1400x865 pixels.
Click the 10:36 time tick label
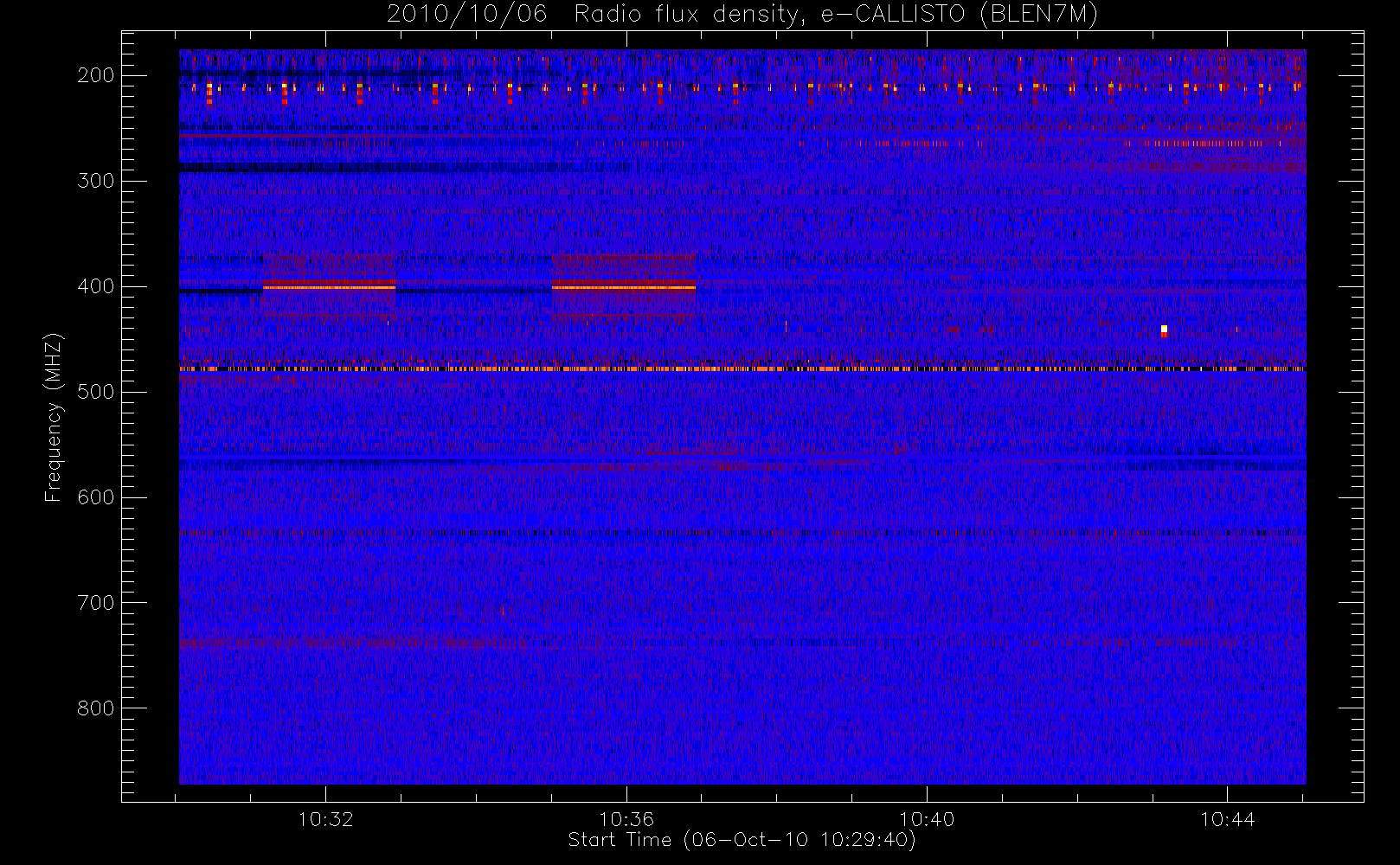pos(626,819)
